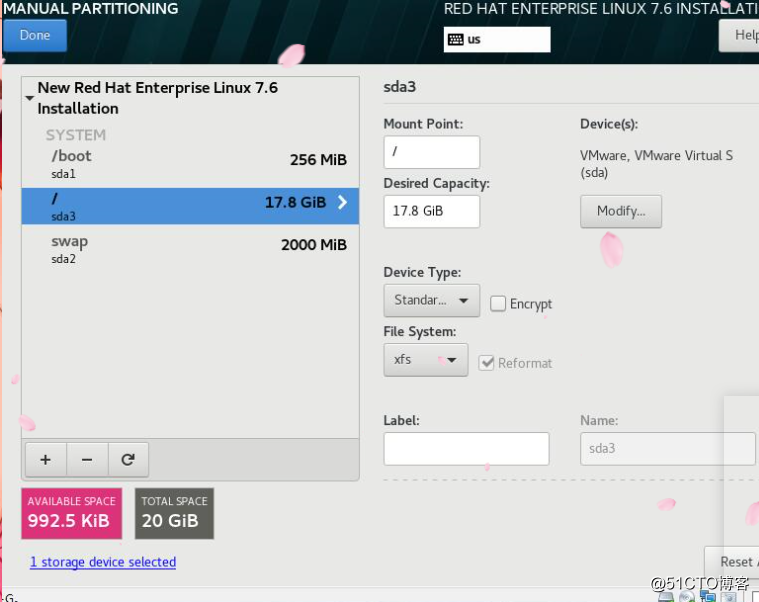Click the Mount Point input field
Image resolution: width=759 pixels, height=602 pixels.
(431, 152)
